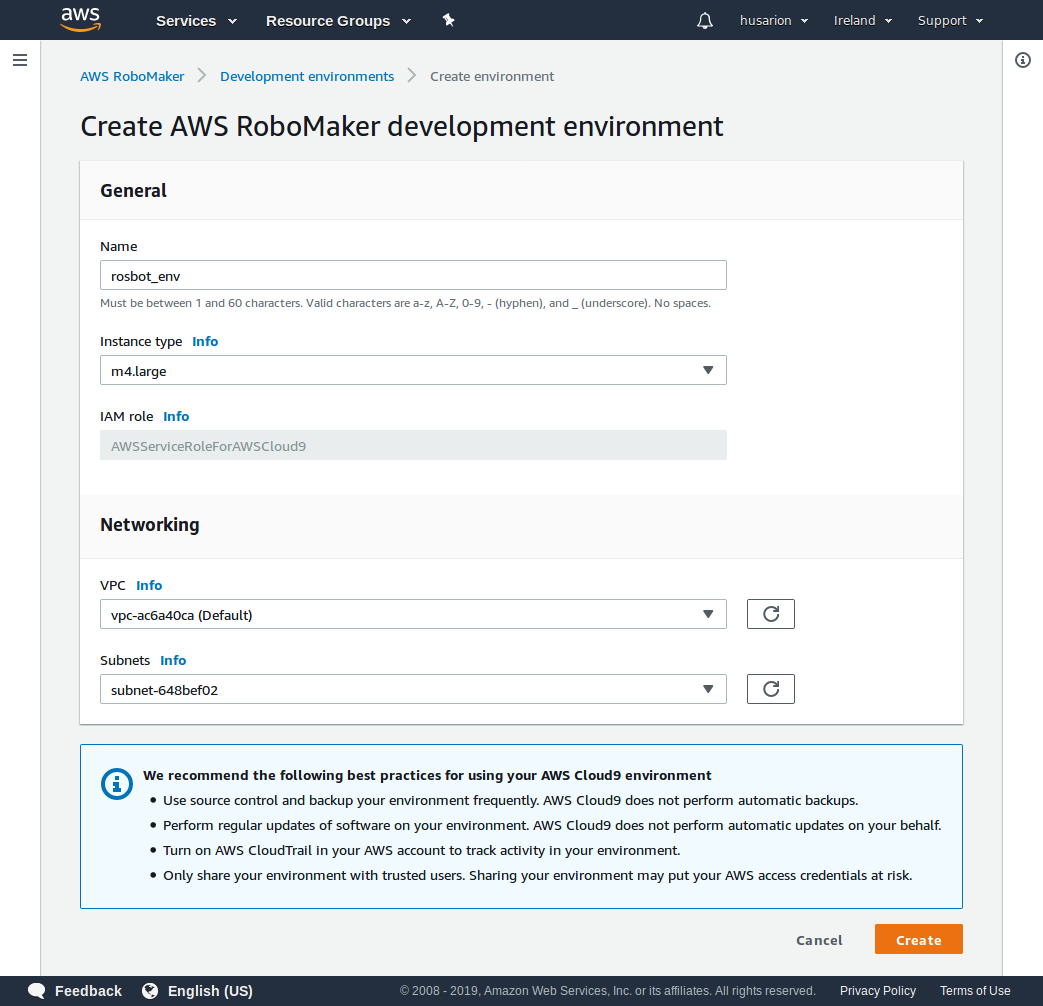Image resolution: width=1043 pixels, height=1006 pixels.
Task: Click the trusted users sharing bullet text
Action: (x=537, y=876)
